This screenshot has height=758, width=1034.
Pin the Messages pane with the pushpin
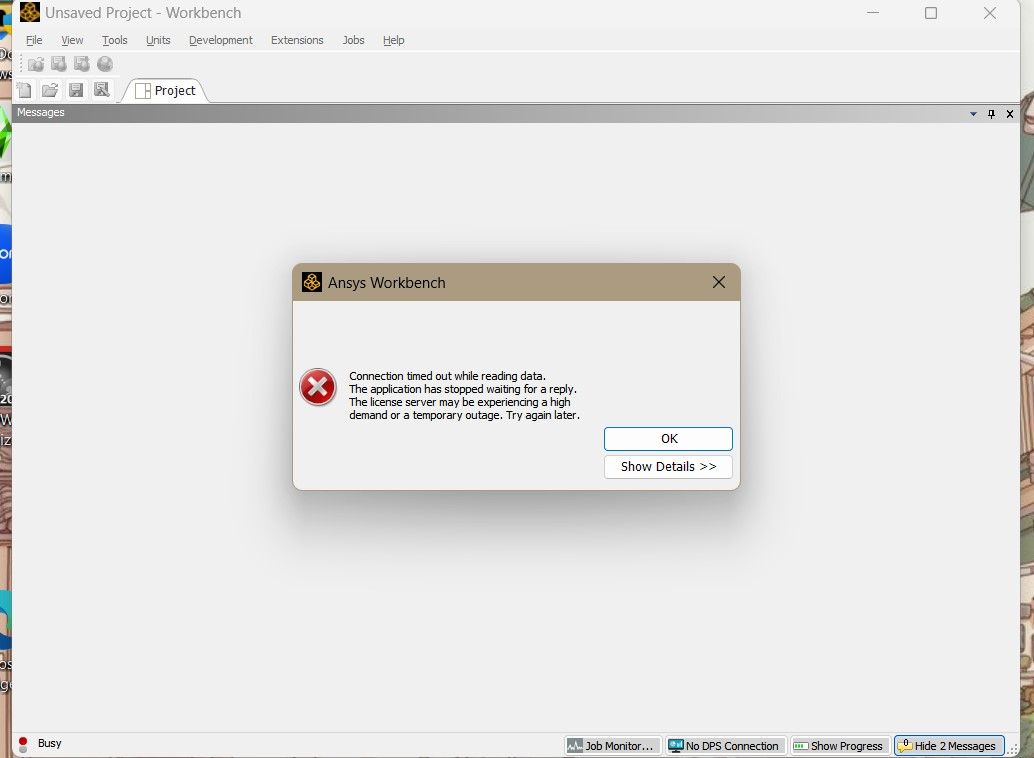click(x=991, y=113)
